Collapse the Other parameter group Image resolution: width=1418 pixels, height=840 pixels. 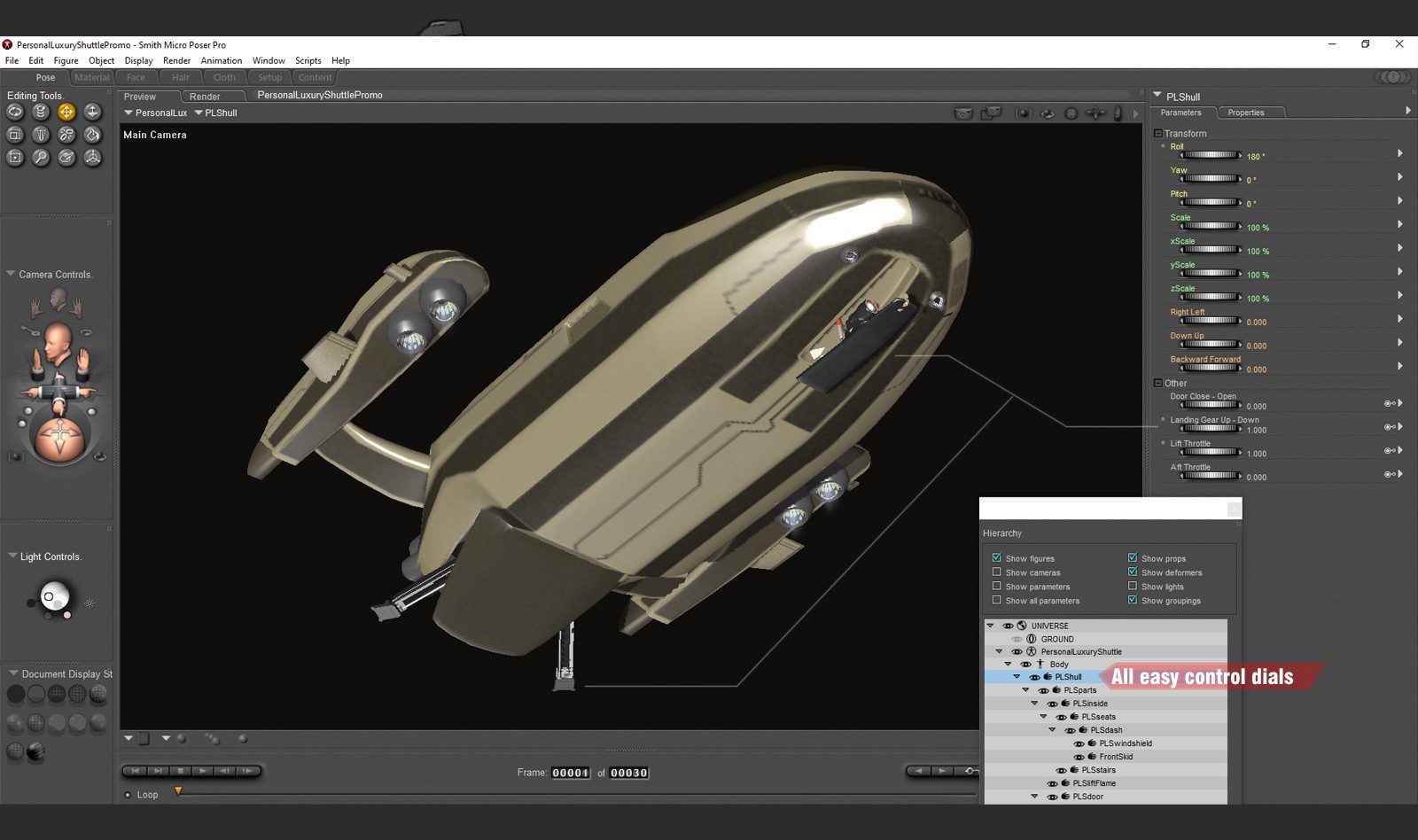coord(1157,383)
